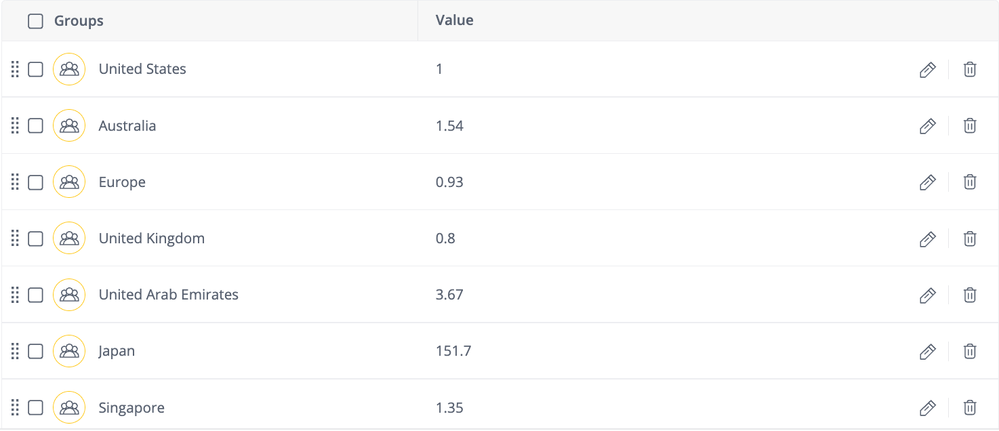Check the United States row checkbox
Viewport: 999px width, 431px height.
(x=36, y=69)
